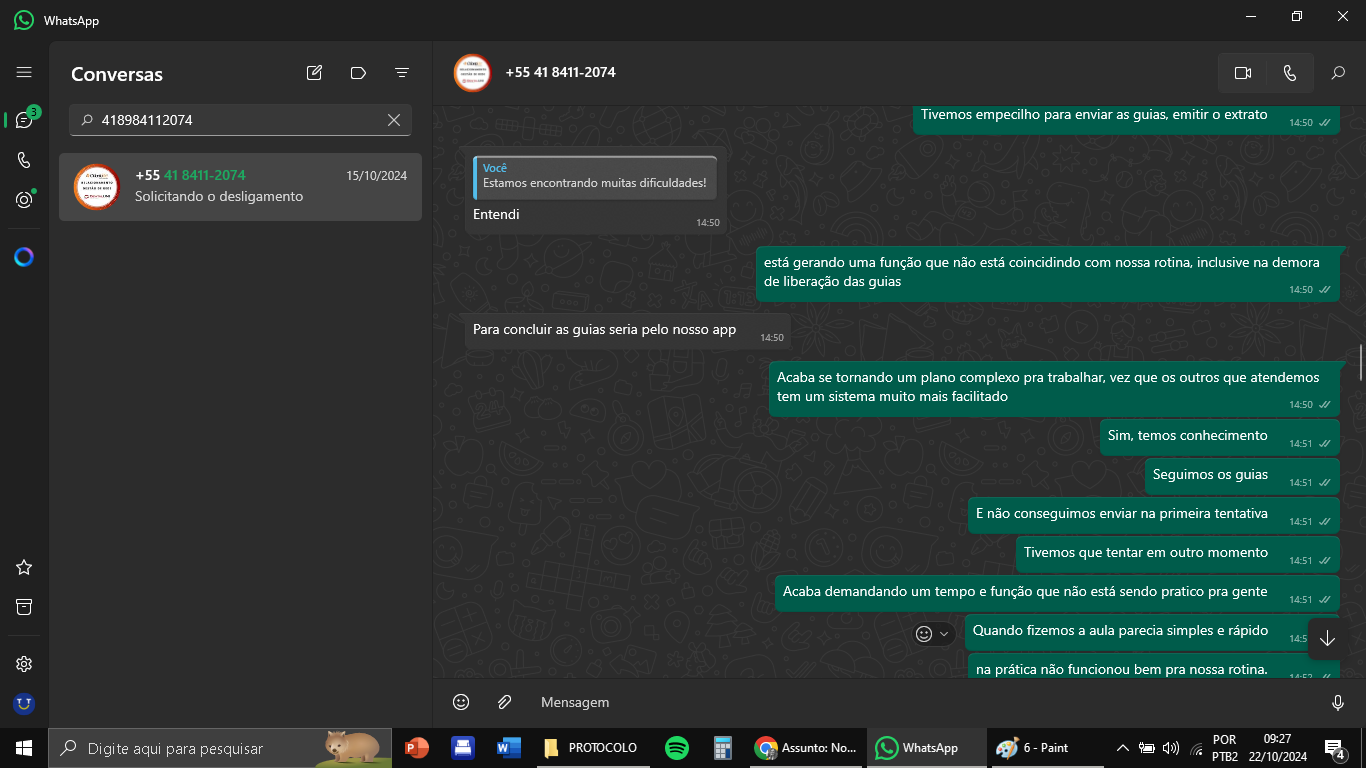1366x768 pixels.
Task: Open the PROTOCOLO folder in taskbar
Action: (x=591, y=748)
